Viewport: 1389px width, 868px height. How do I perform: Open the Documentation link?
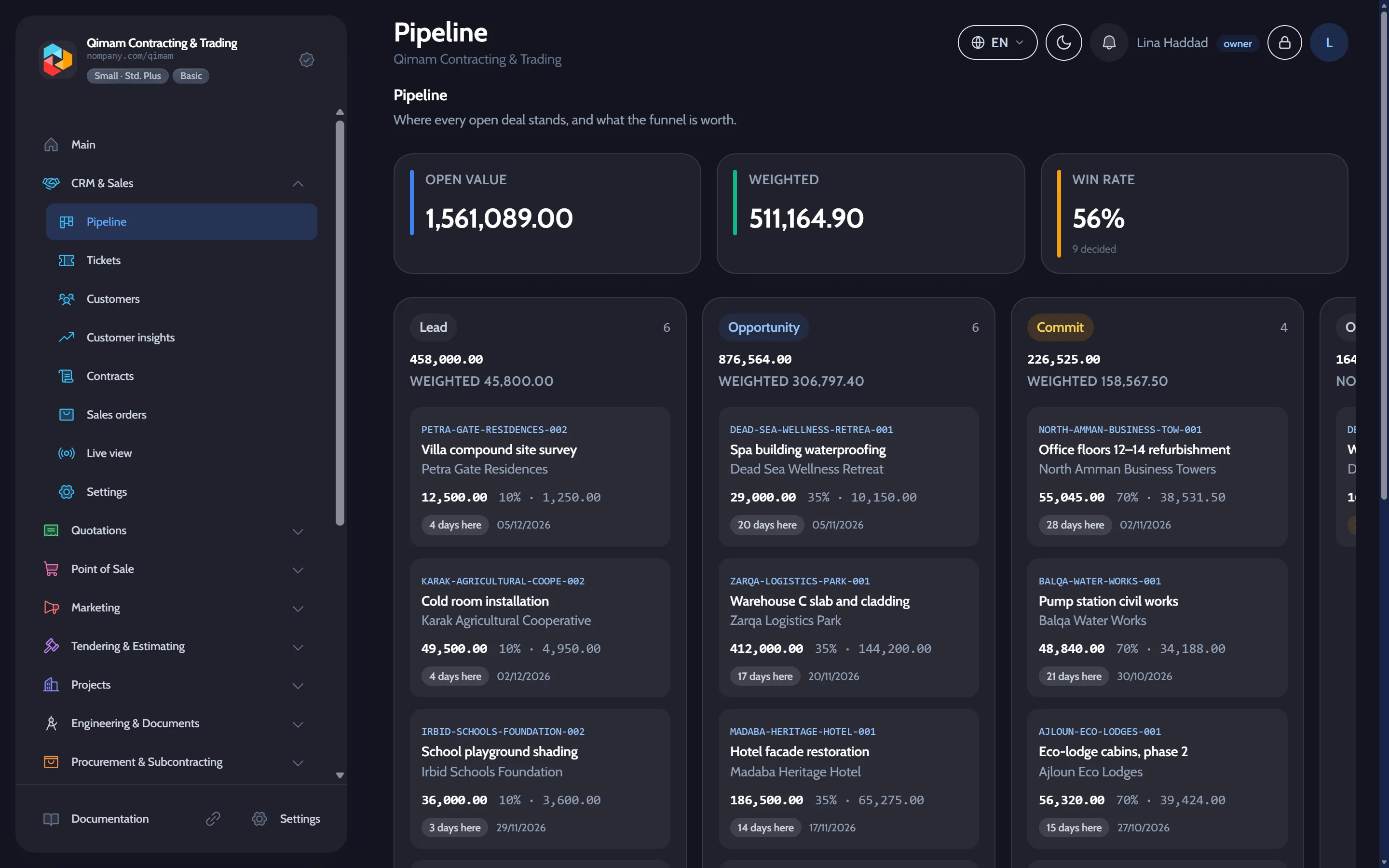click(96, 819)
